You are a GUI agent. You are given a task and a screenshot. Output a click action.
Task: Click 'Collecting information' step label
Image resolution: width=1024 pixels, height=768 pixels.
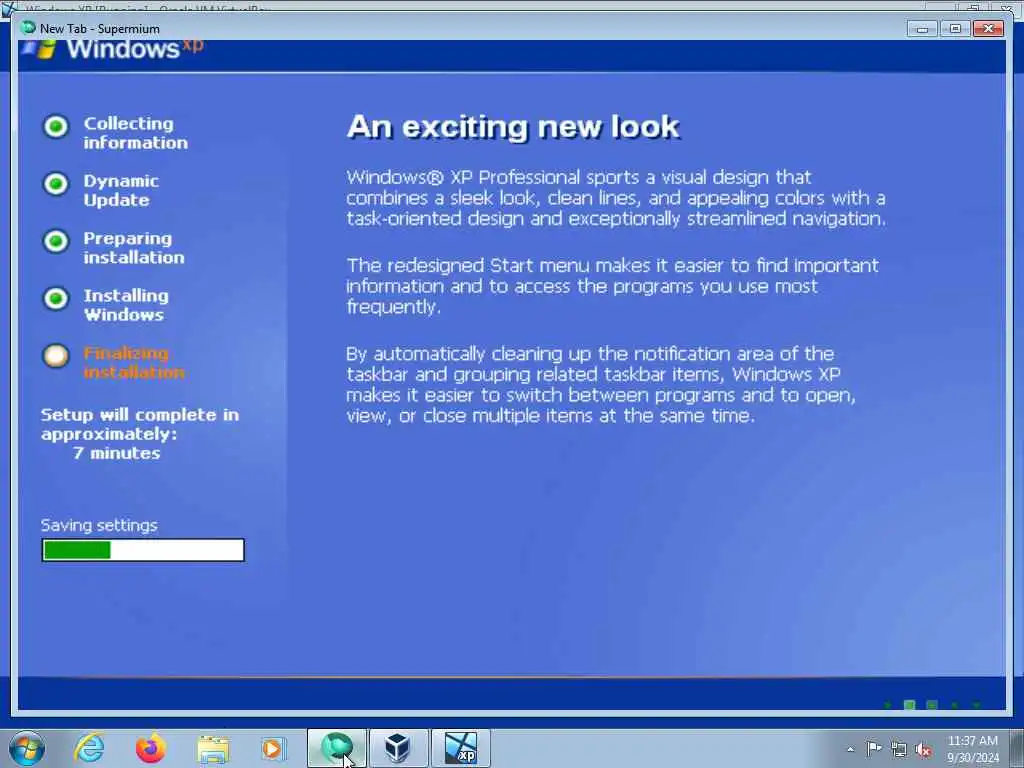(135, 133)
